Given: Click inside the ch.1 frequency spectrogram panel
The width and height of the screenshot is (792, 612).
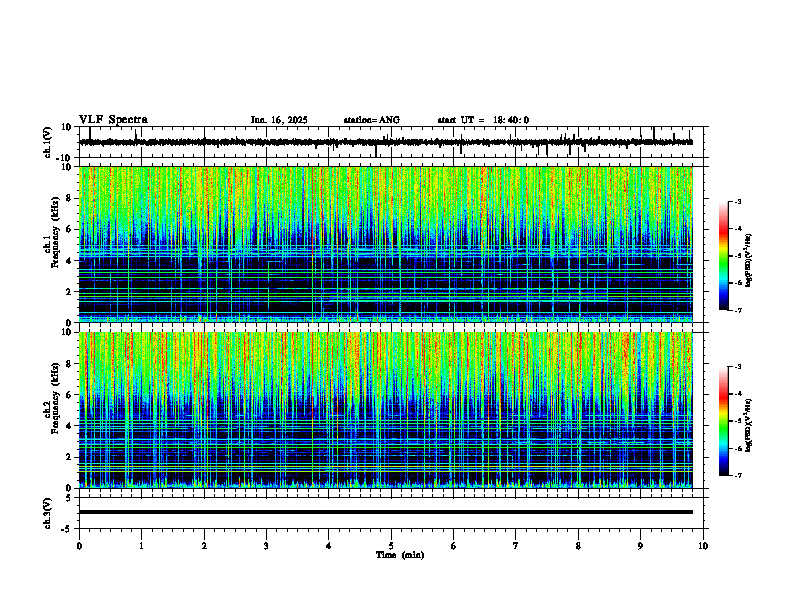Looking at the screenshot, I should [x=385, y=244].
